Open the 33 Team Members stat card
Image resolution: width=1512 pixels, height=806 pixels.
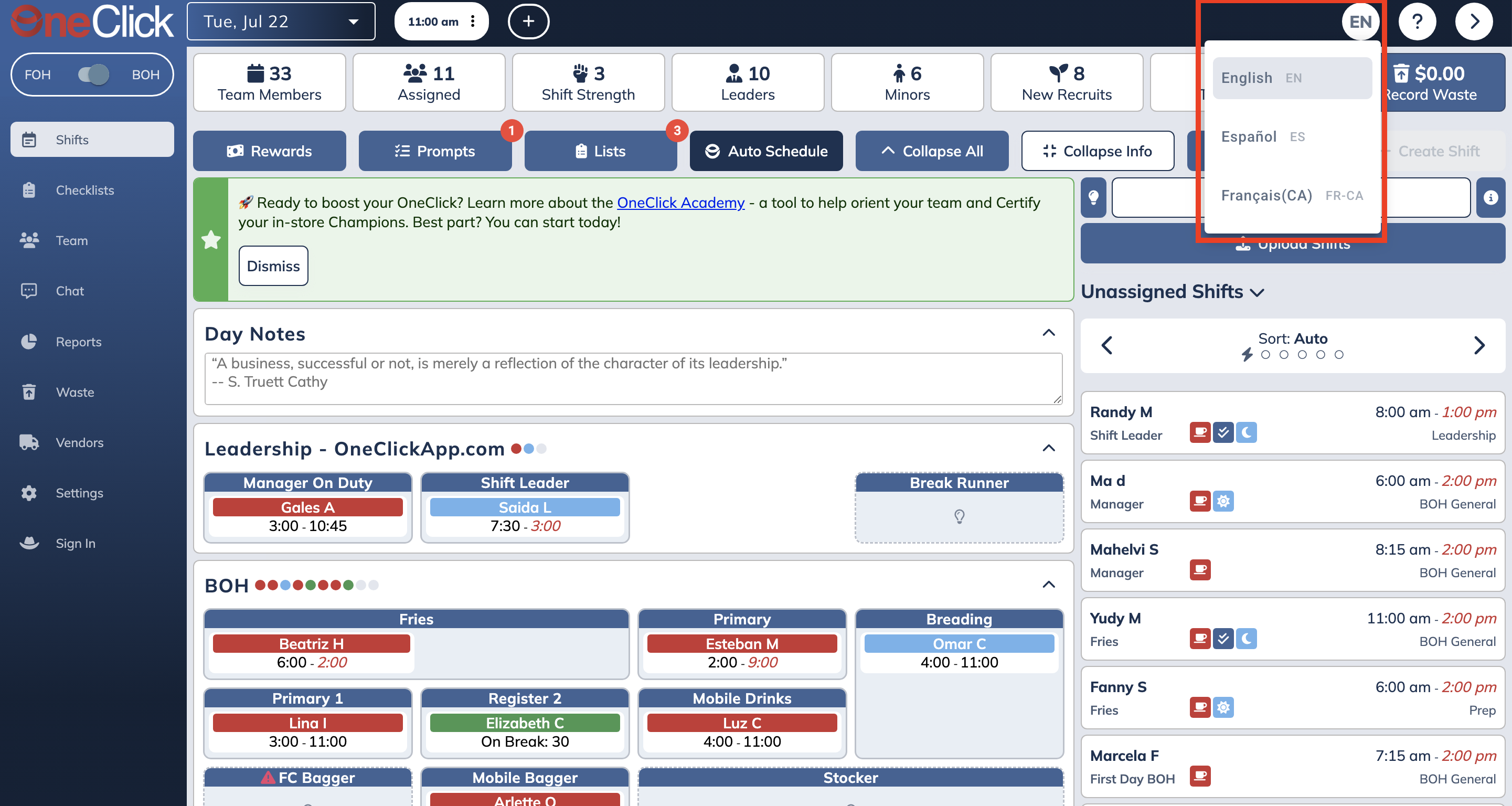point(270,83)
